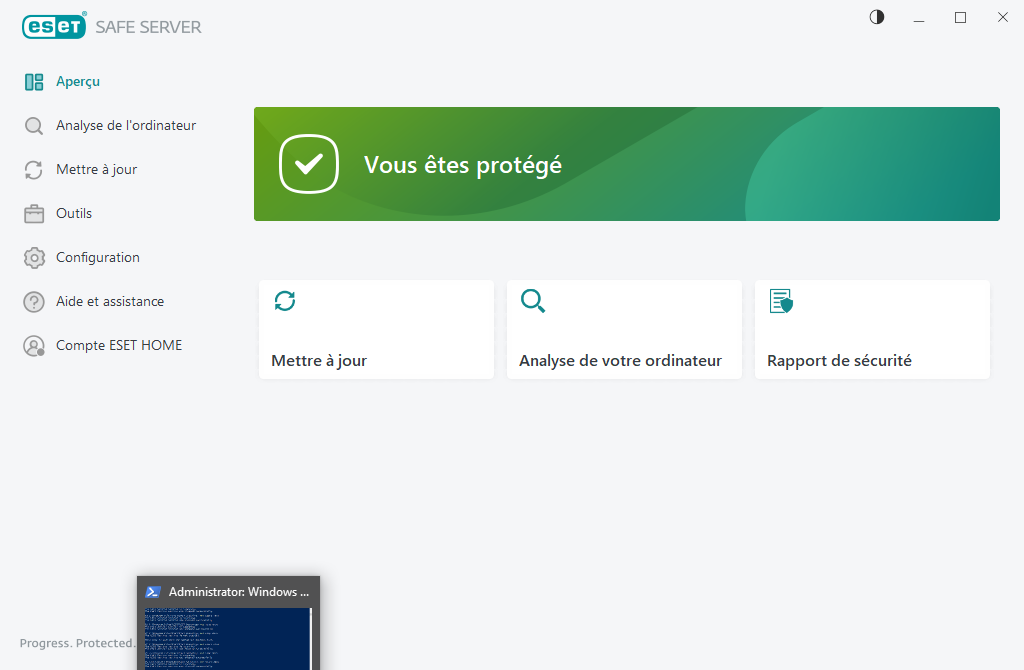Click the update refresh icon on Mettre à jour tile
1024x670 pixels.
tap(285, 300)
